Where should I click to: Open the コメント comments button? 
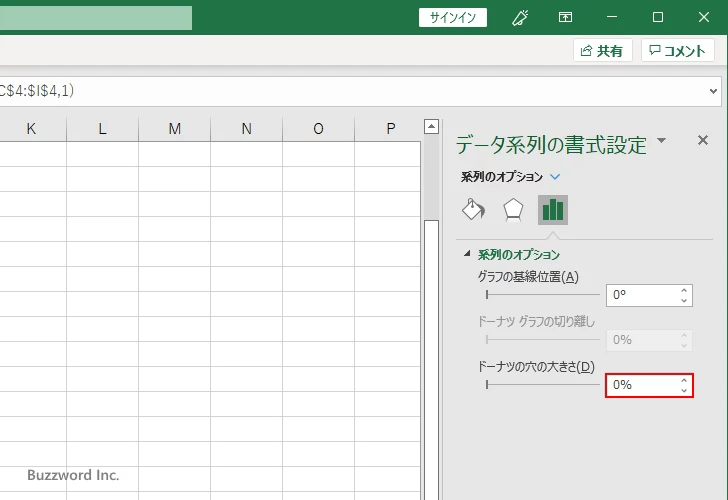[x=677, y=51]
